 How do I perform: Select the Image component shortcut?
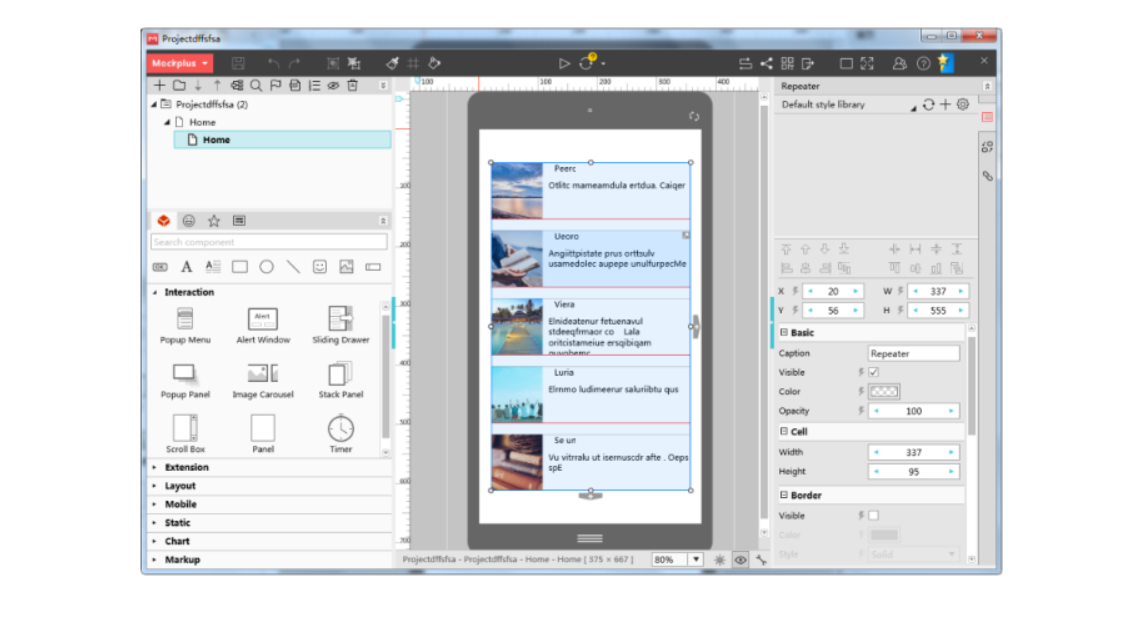tap(346, 267)
